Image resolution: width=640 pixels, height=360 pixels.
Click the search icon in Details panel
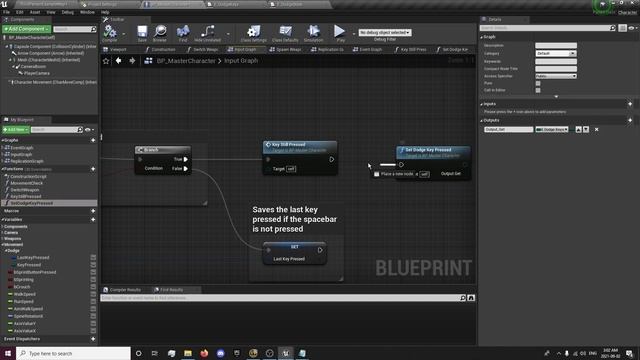tap(613, 28)
